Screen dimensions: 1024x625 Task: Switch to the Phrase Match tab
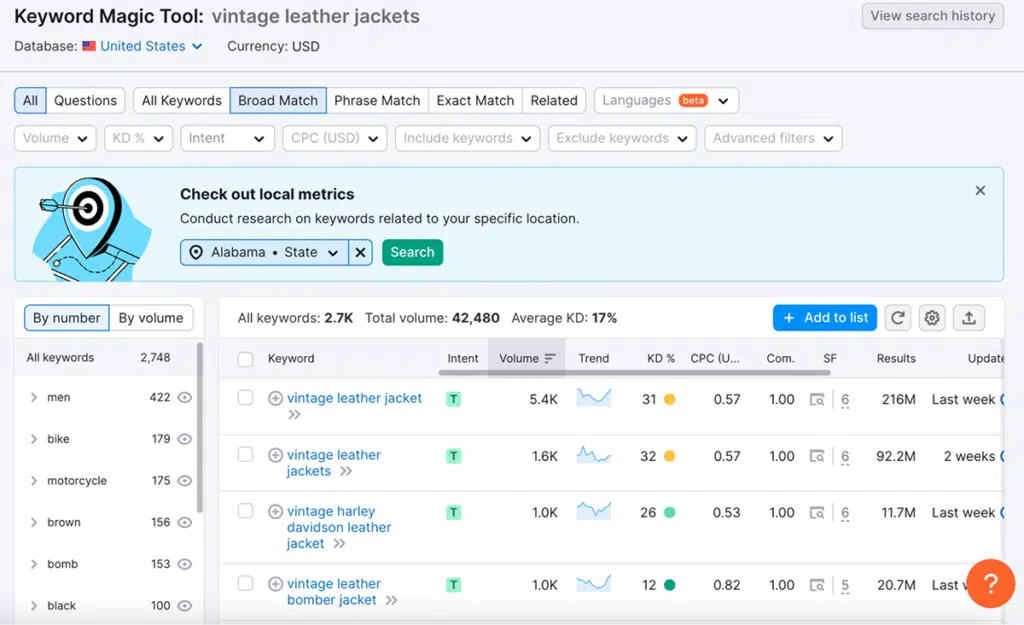[x=377, y=100]
